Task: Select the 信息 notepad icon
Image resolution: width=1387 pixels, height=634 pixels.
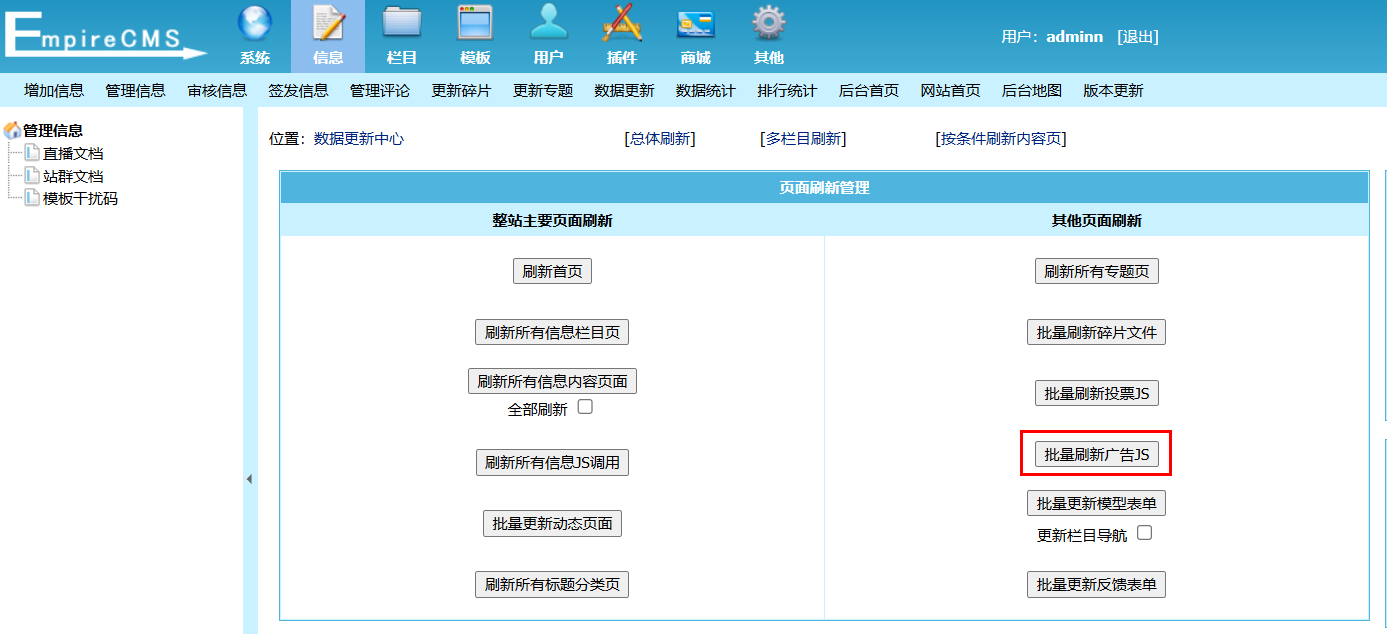Action: click(328, 24)
